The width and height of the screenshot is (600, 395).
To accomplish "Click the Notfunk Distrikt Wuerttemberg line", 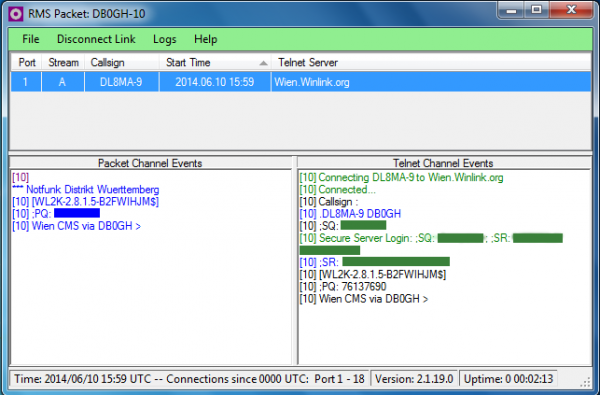I will 86,189.
